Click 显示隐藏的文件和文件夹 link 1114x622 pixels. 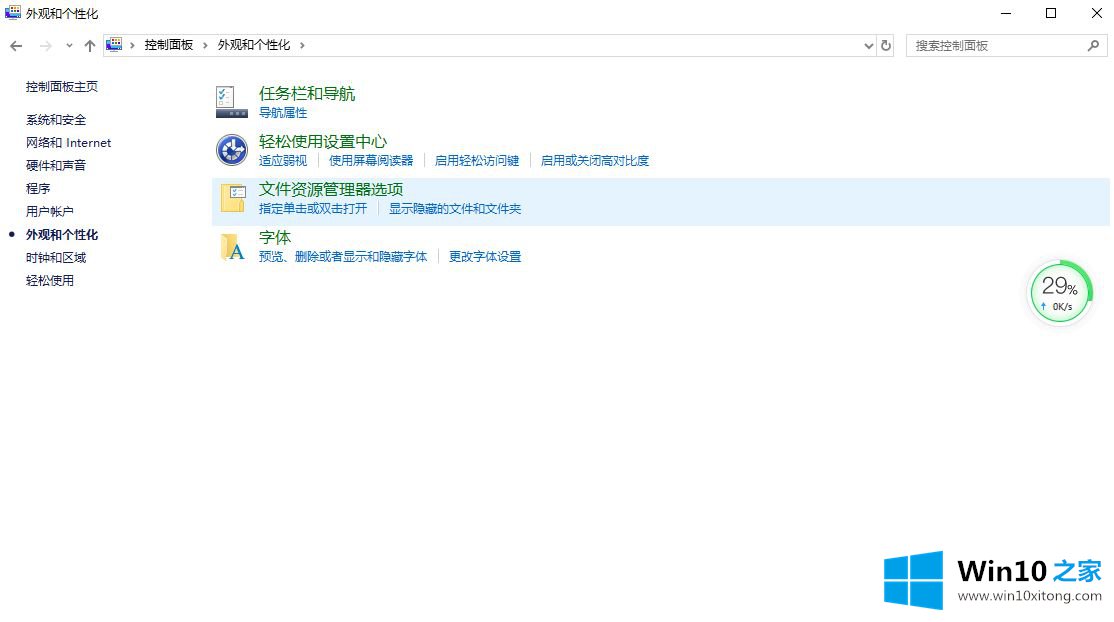click(455, 209)
